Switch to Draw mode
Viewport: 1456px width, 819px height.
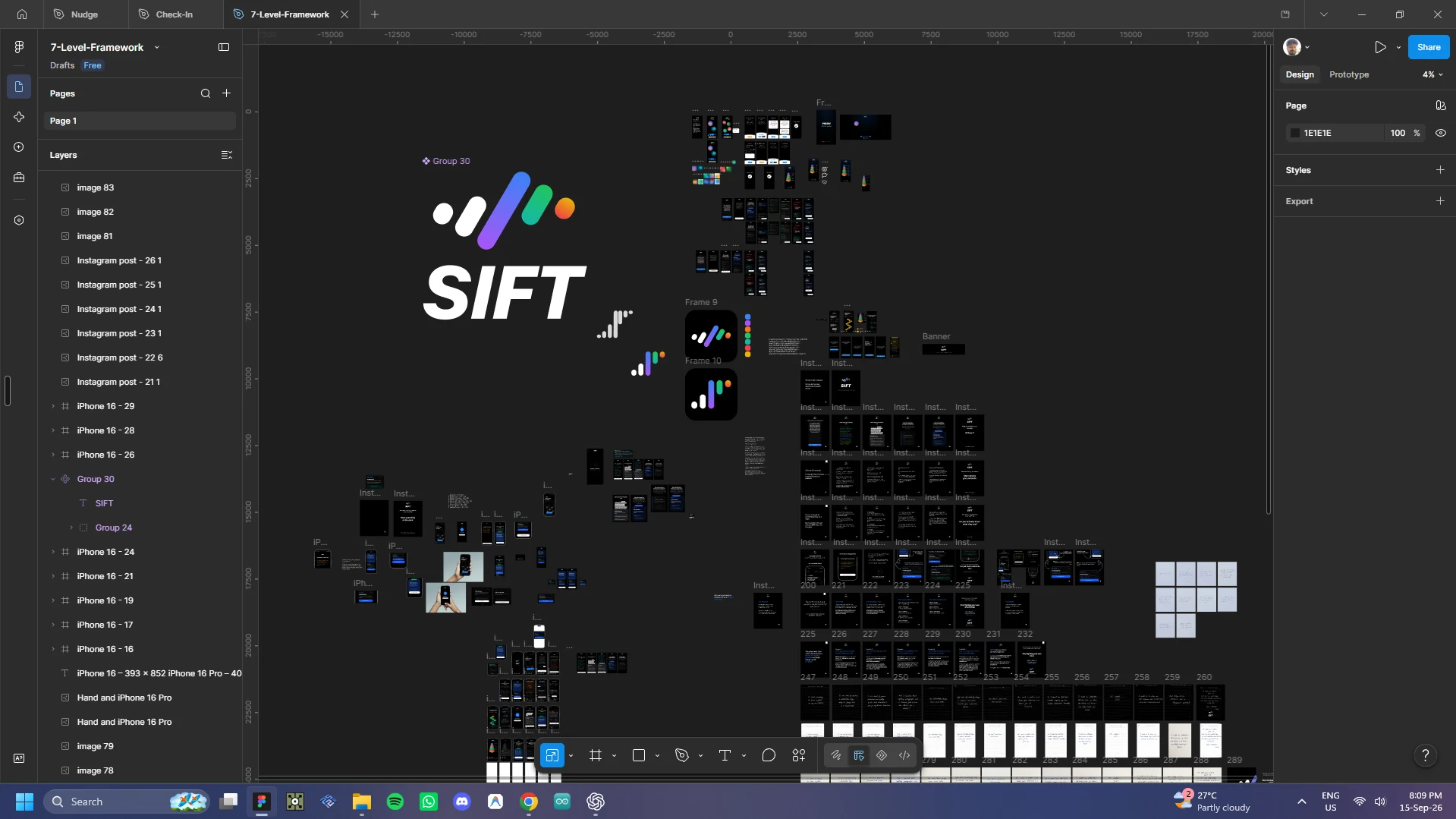[x=835, y=755]
